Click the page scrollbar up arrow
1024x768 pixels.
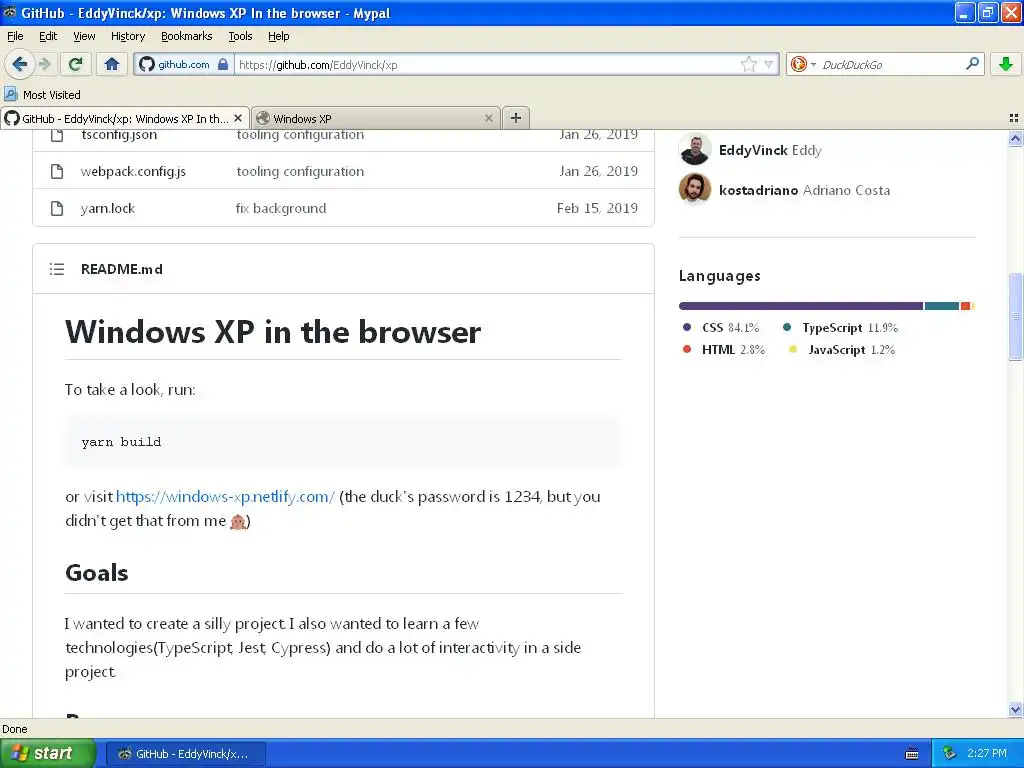(x=1015, y=138)
